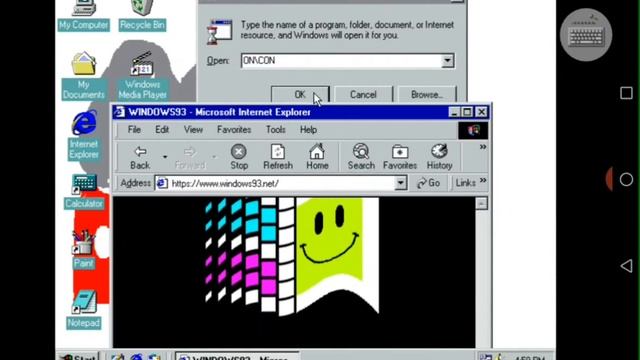
Task: Launch Windows Media Player shortcut
Action: (142, 76)
